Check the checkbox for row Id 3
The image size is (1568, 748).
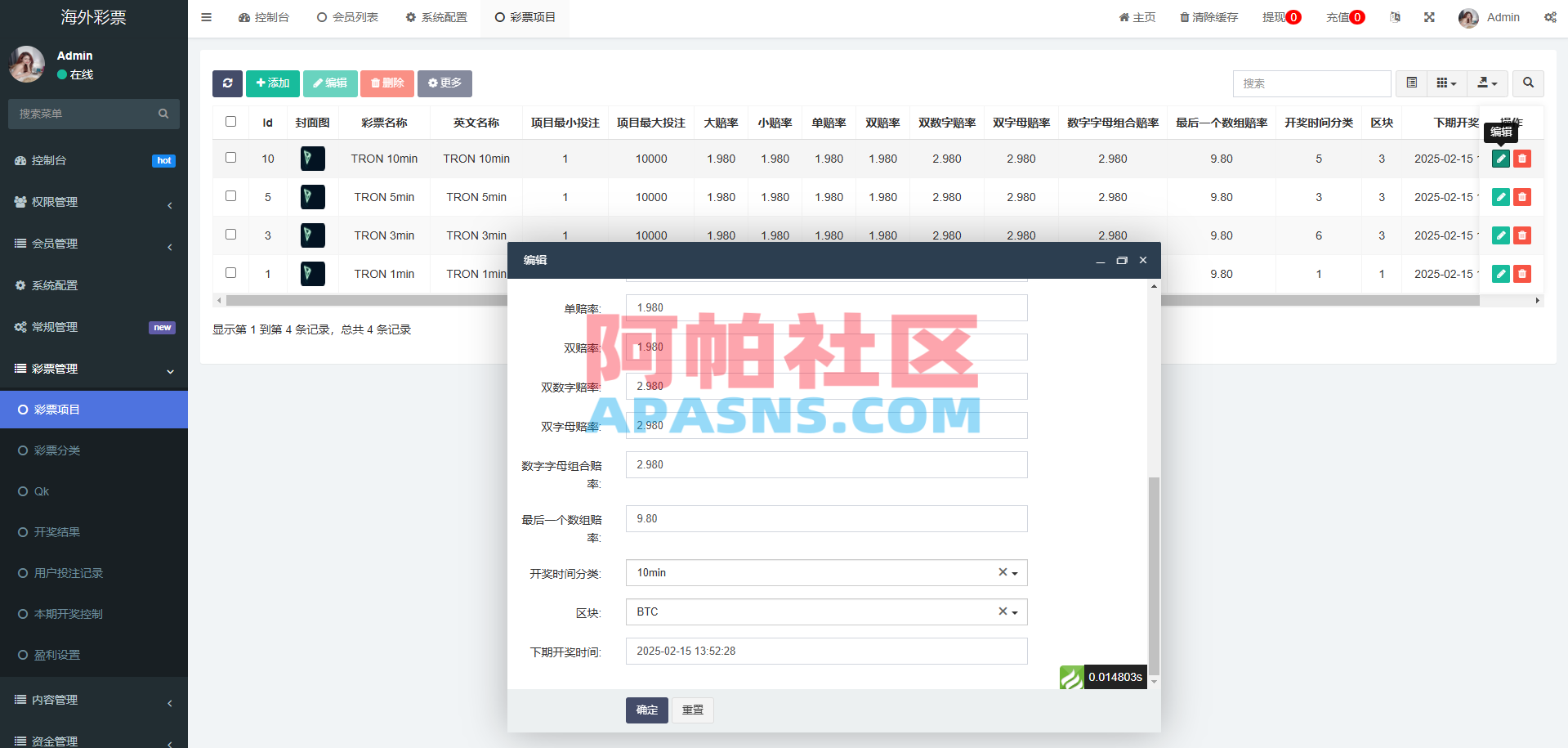230,235
